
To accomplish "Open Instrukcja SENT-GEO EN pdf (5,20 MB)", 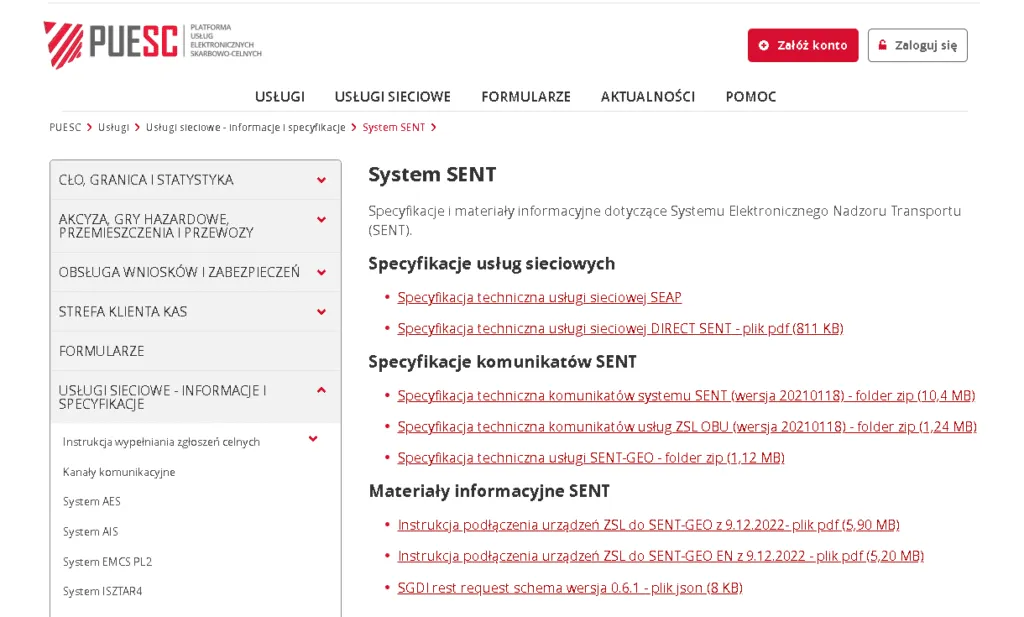I will click(x=661, y=556).
